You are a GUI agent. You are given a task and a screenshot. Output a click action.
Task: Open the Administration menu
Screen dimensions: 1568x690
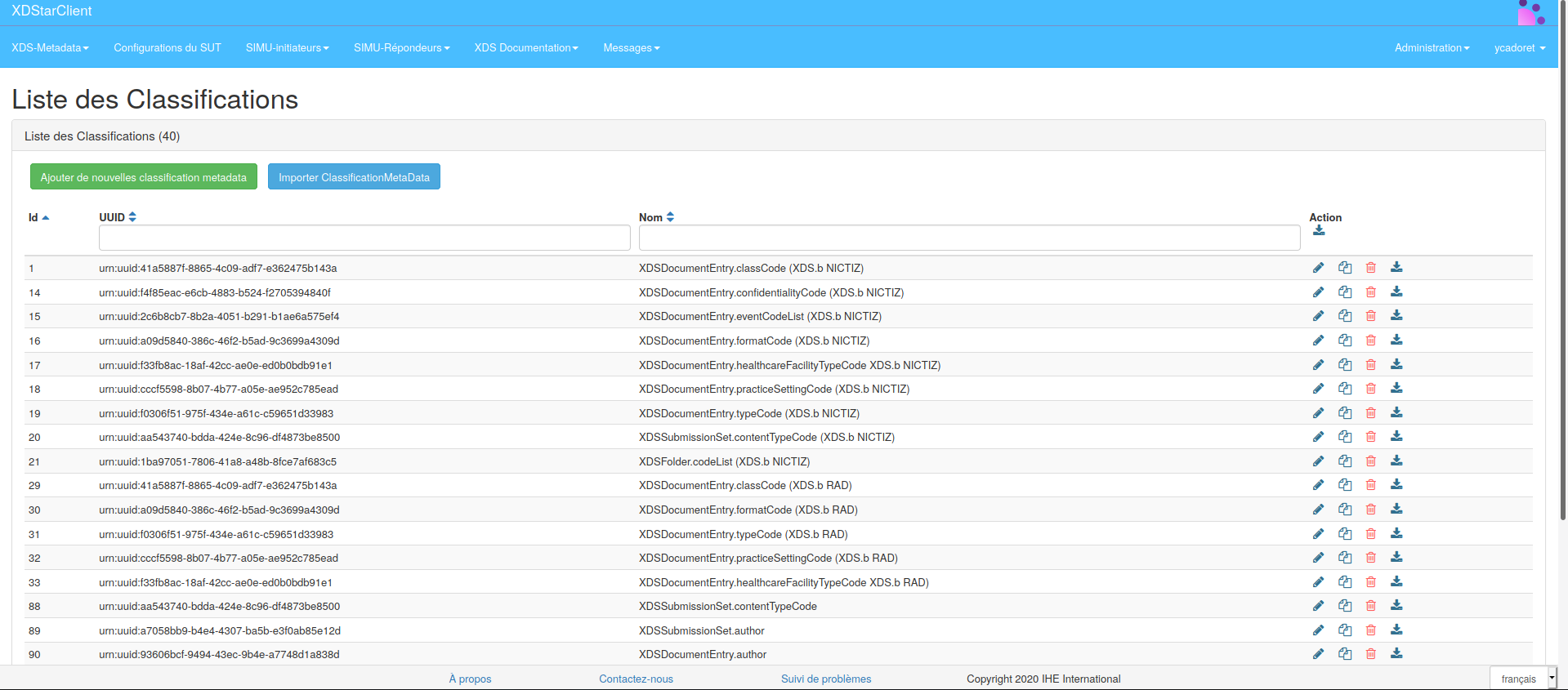point(1432,48)
